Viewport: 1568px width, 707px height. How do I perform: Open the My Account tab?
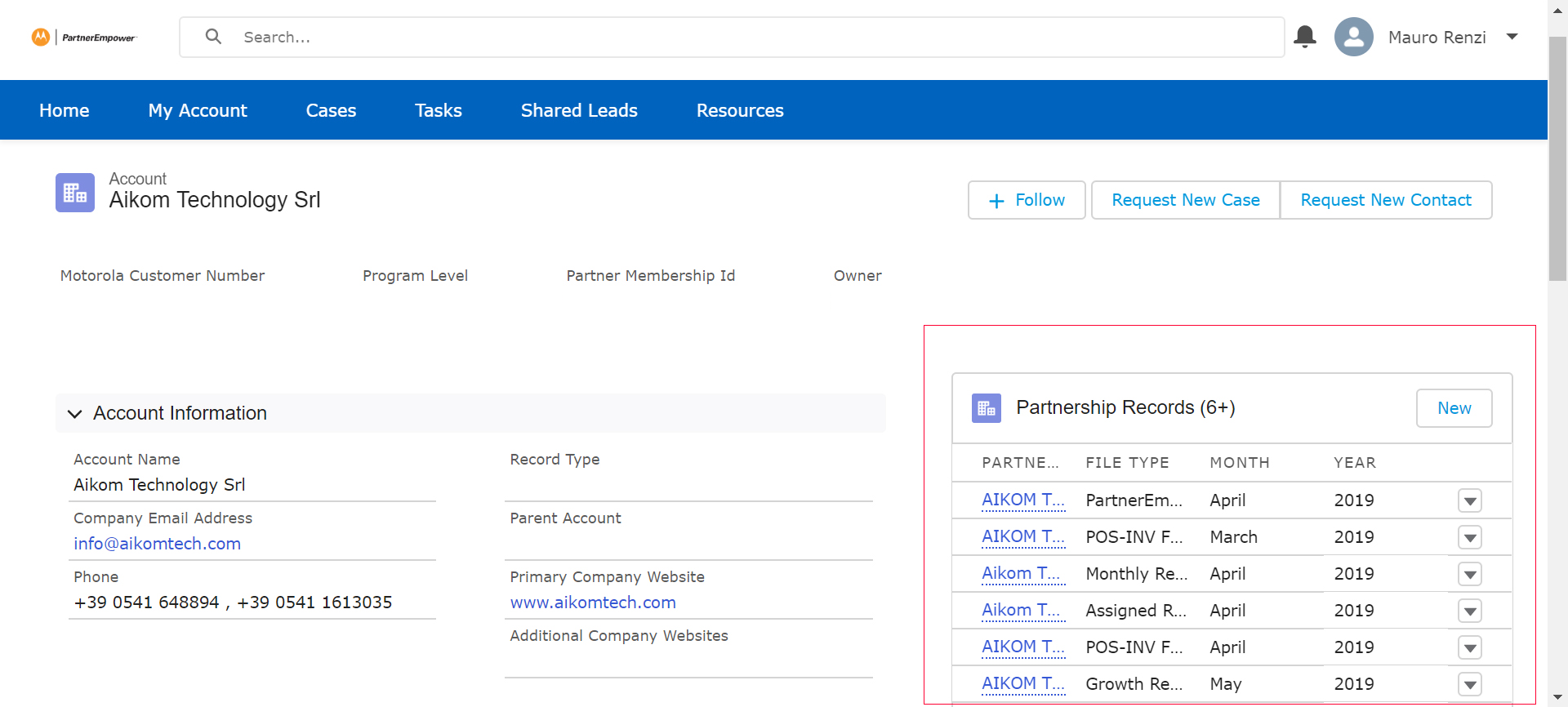point(198,110)
